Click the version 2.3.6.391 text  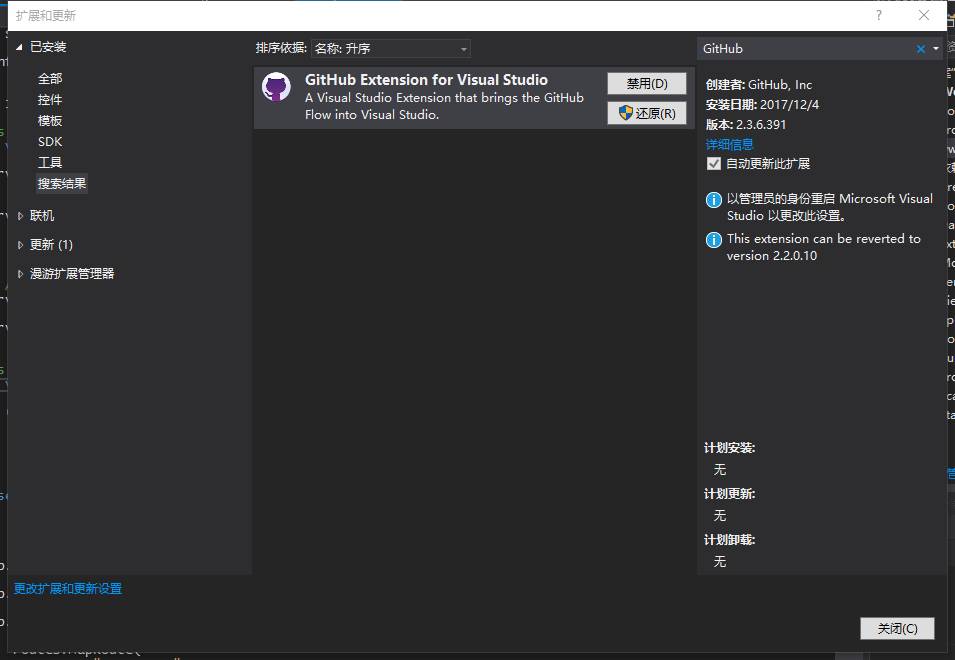(x=761, y=125)
